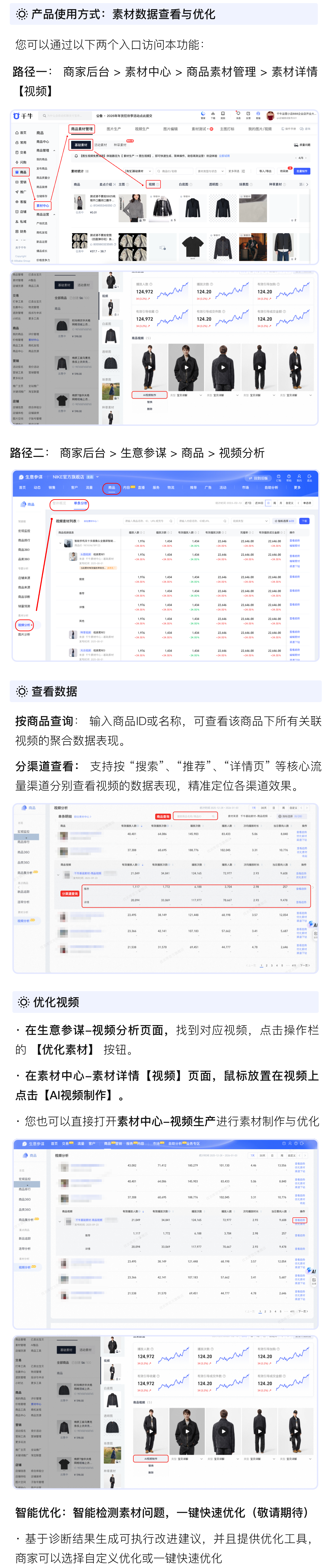Select the 基础素材 sub-tab under 商品素材管理 tabs
This screenshot has width=332, height=1568.
(x=81, y=145)
